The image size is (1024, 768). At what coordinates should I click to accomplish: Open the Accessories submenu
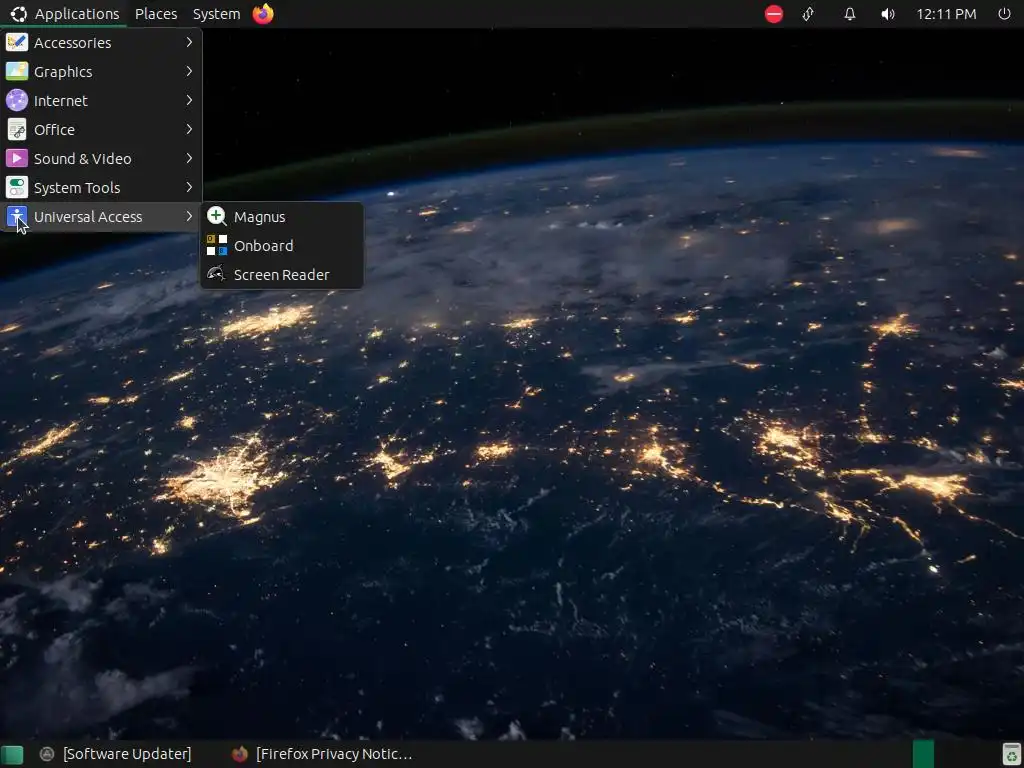pyautogui.click(x=101, y=42)
